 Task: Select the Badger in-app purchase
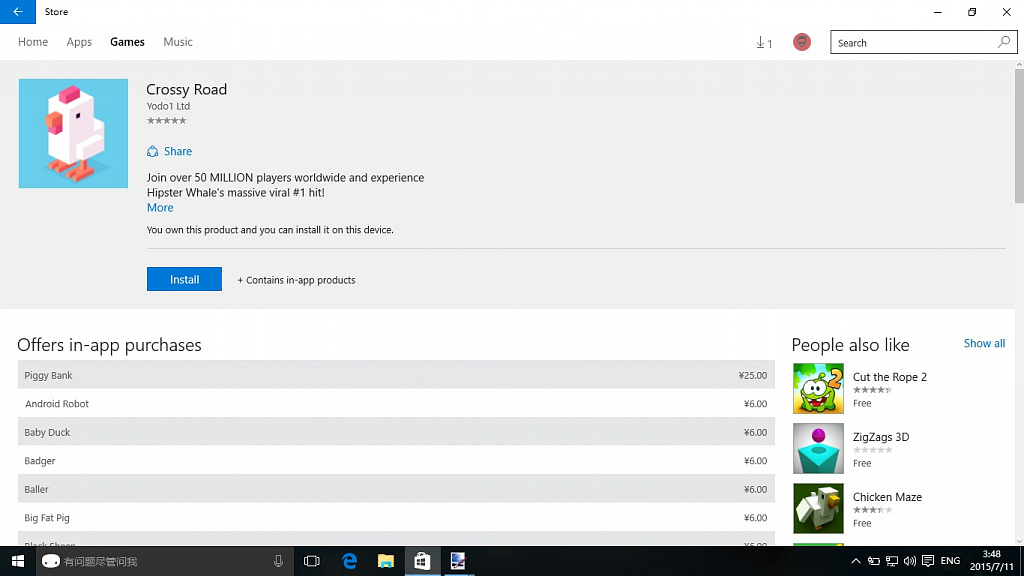point(396,460)
